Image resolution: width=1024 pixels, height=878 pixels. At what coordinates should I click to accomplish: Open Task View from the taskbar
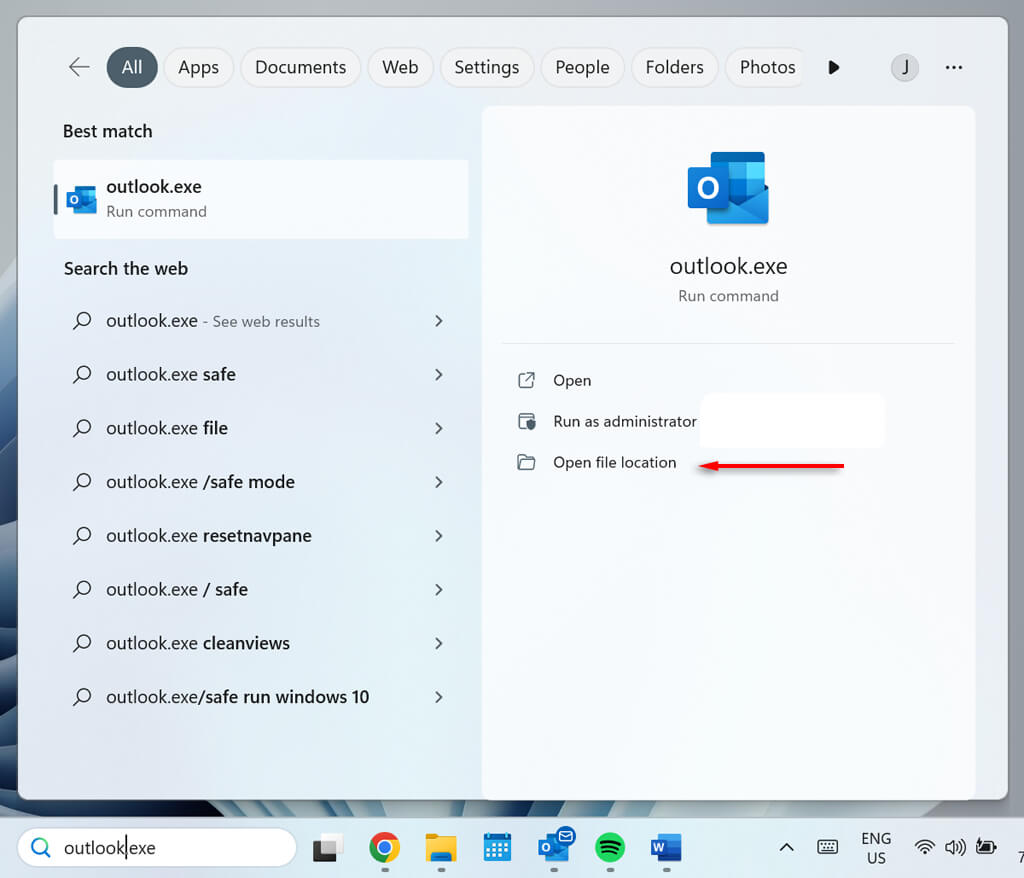click(x=328, y=847)
